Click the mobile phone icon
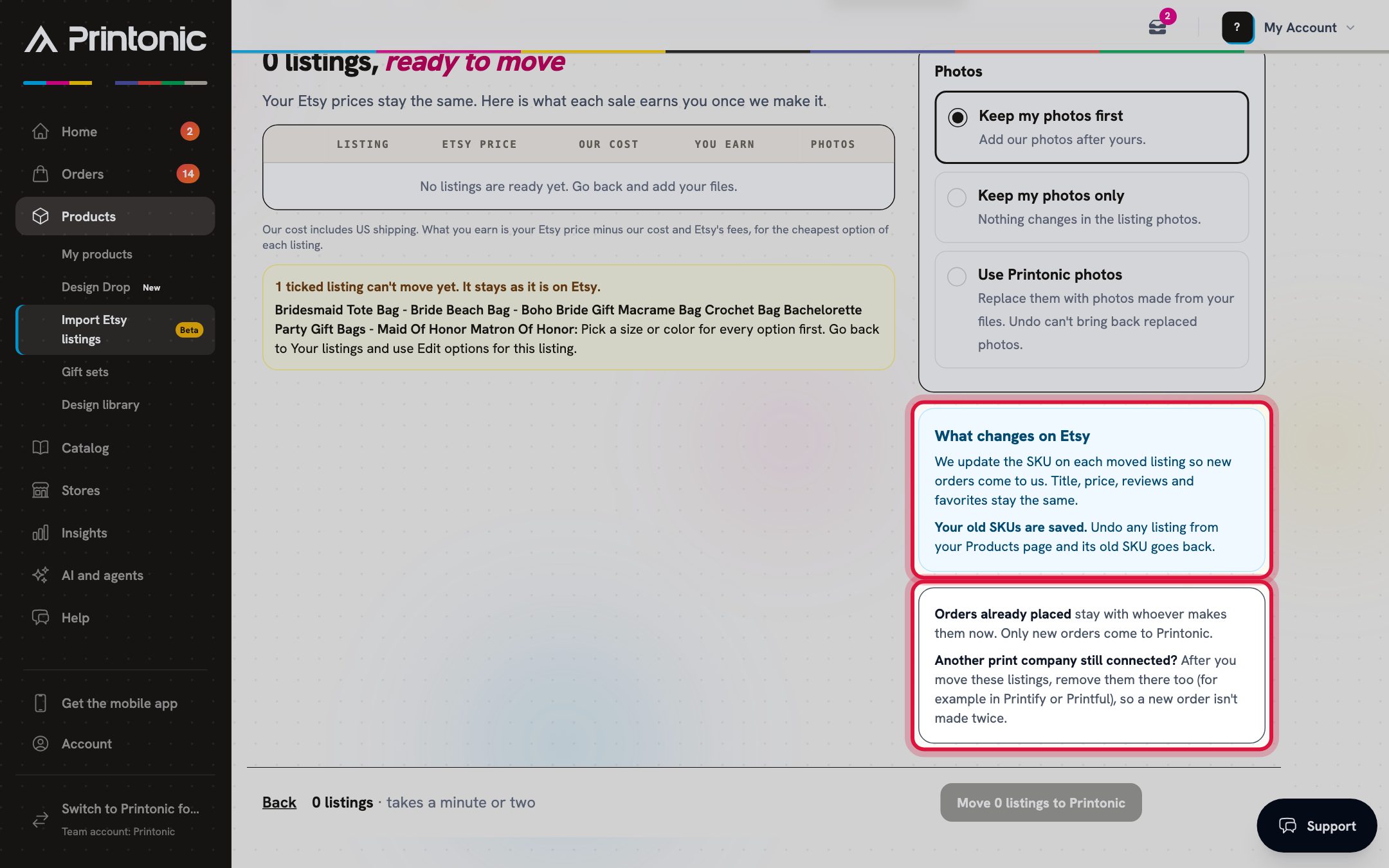The image size is (1389, 868). click(x=41, y=703)
